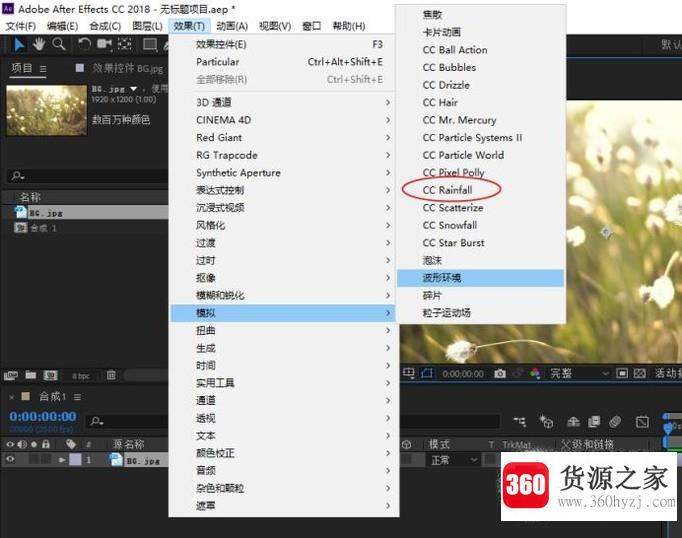The height and width of the screenshot is (538, 682).
Task: Select the 波形环境 effect entry
Action: pyautogui.click(x=480, y=277)
